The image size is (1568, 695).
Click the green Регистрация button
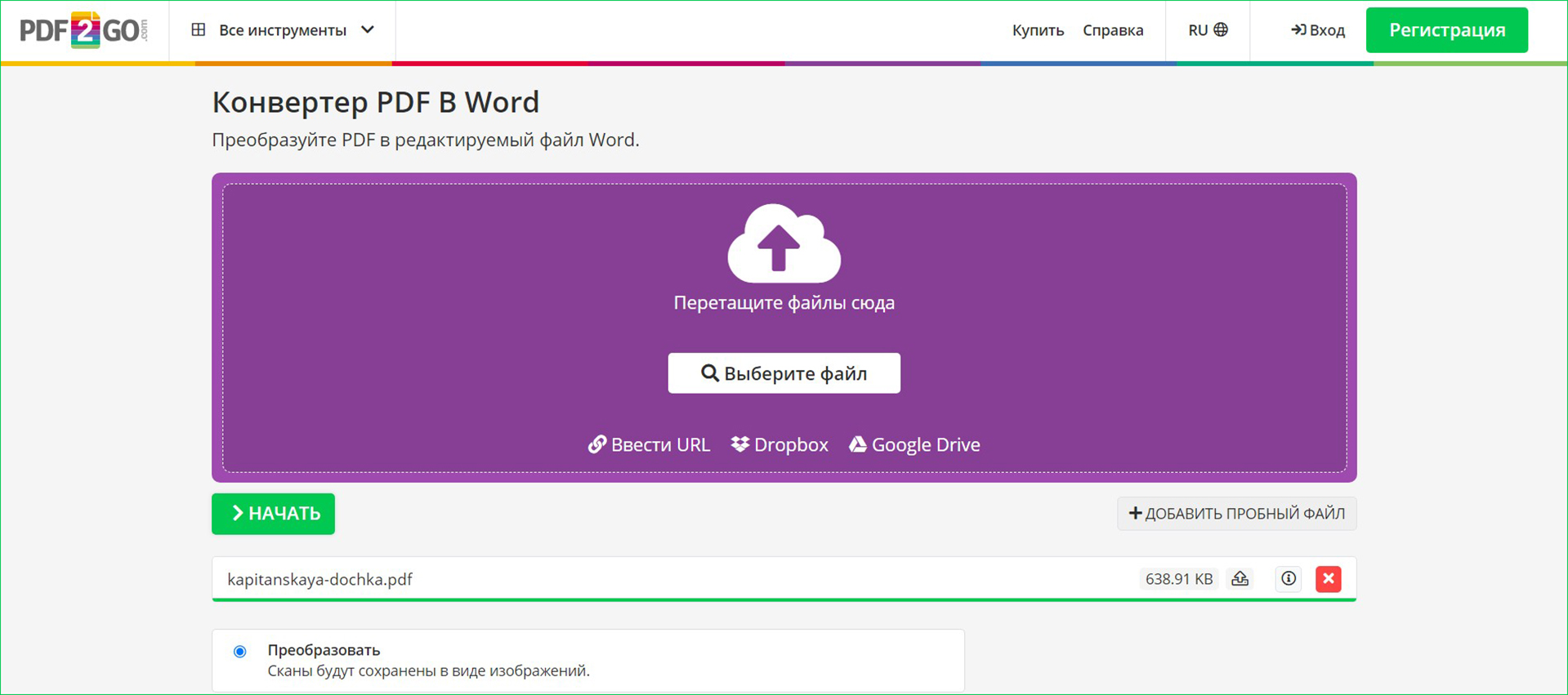point(1447,30)
